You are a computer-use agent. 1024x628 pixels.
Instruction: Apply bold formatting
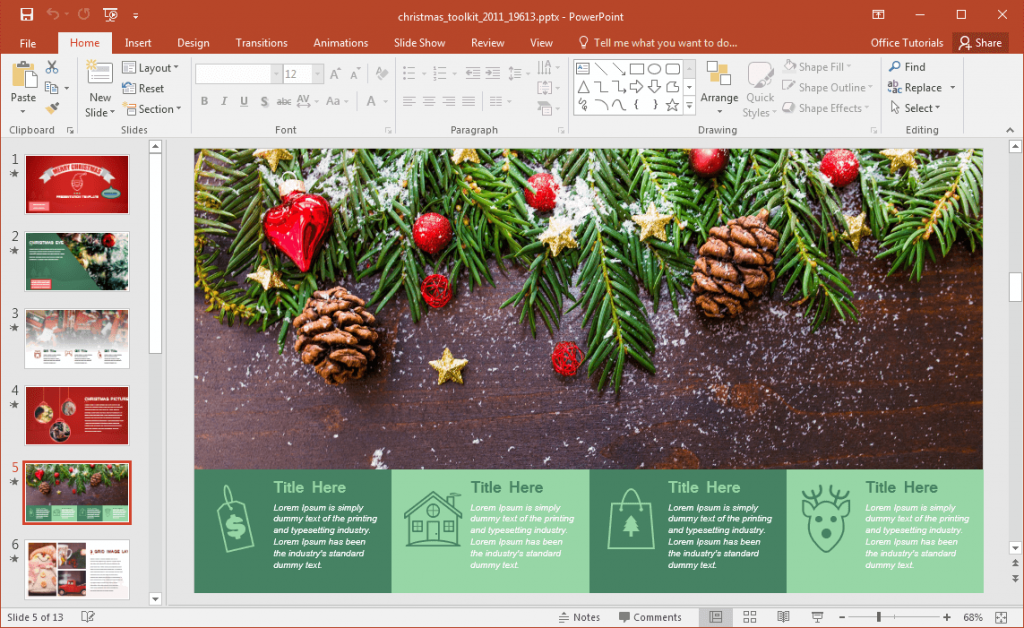point(204,101)
